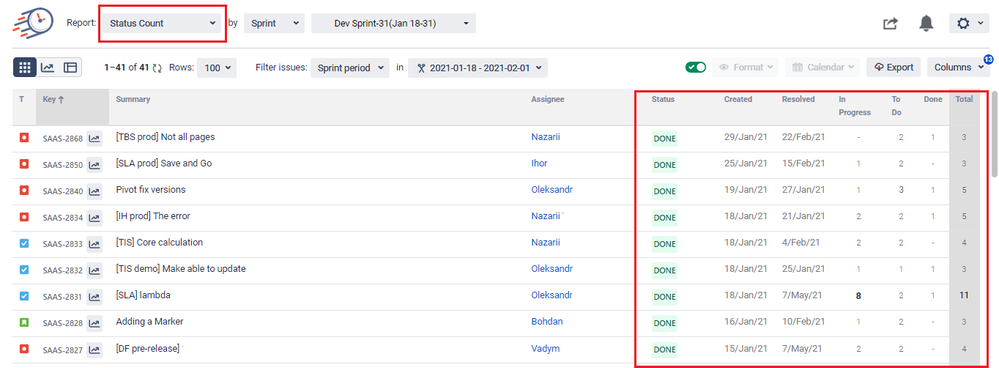The width and height of the screenshot is (999, 368).
Task: Open assignee Ihor link
Action: click(539, 163)
